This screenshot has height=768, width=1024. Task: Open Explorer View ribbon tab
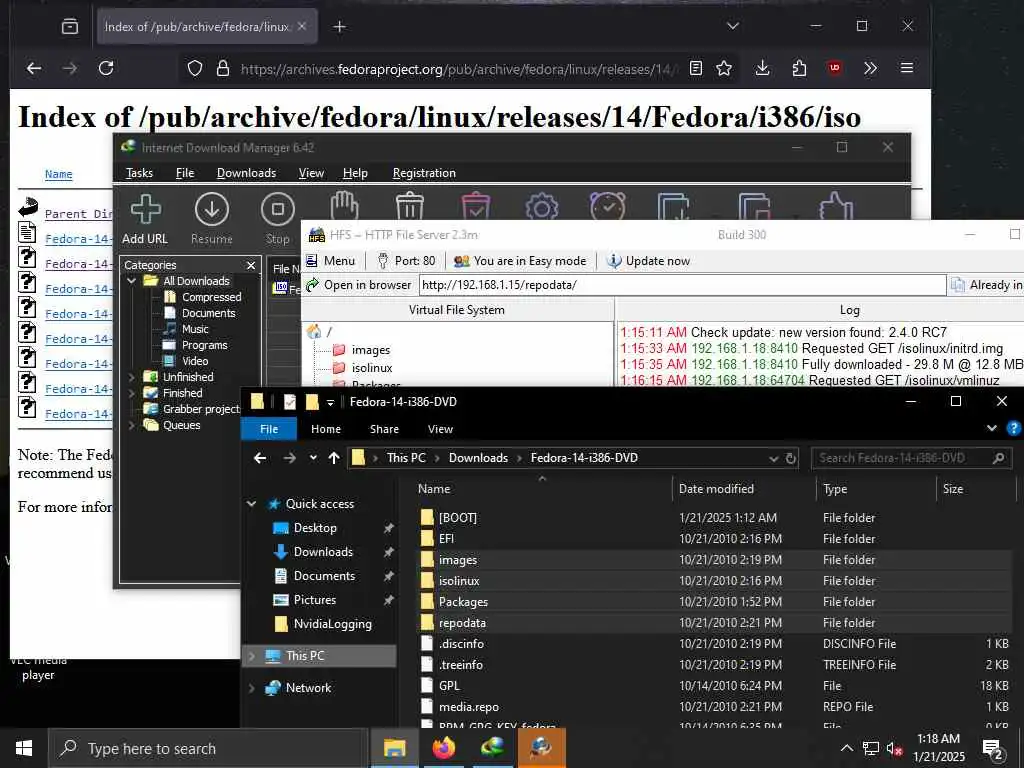(440, 429)
